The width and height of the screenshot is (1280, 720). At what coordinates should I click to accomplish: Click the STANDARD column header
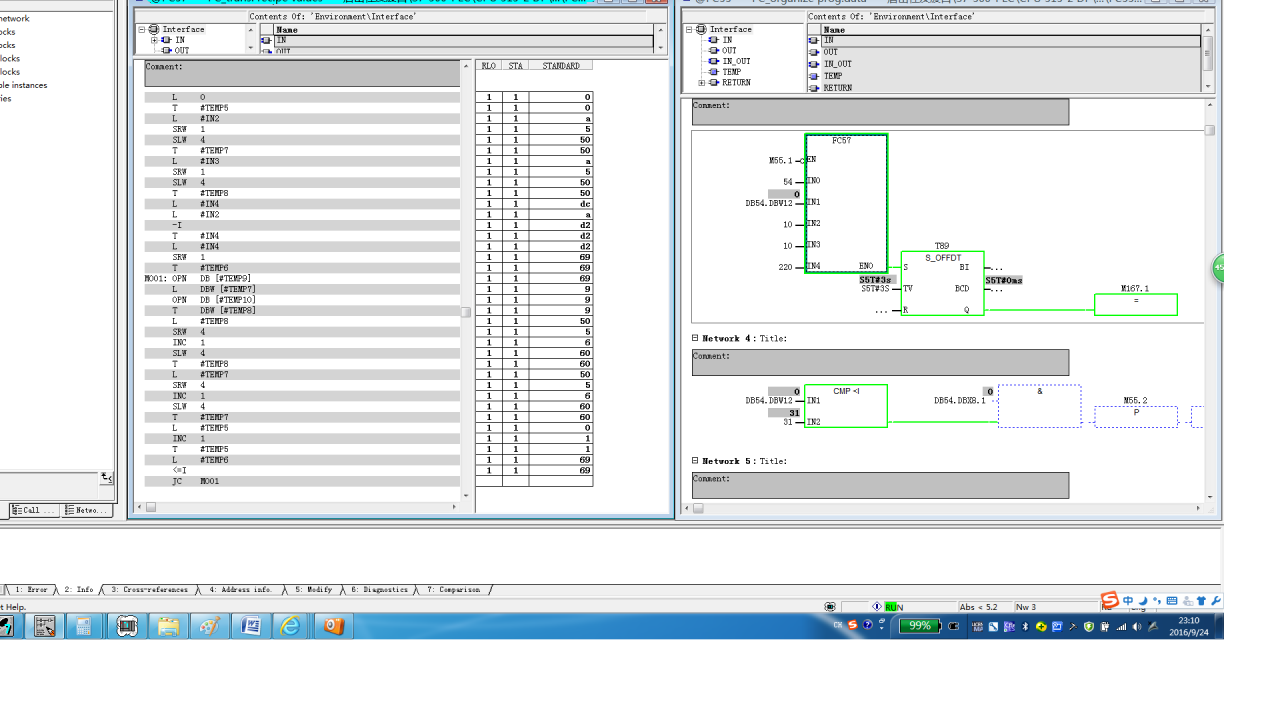pyautogui.click(x=561, y=66)
